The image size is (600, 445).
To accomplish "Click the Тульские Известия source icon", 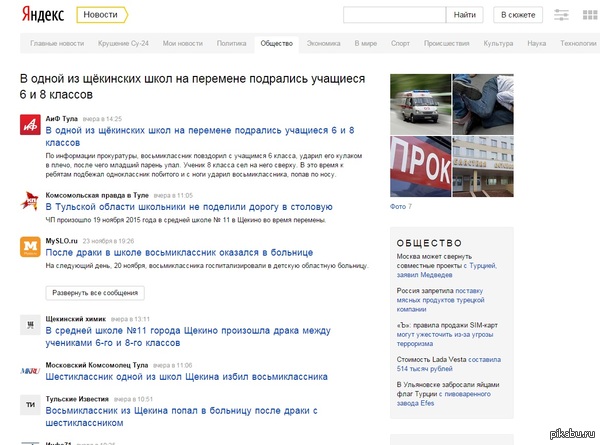I will (29, 403).
